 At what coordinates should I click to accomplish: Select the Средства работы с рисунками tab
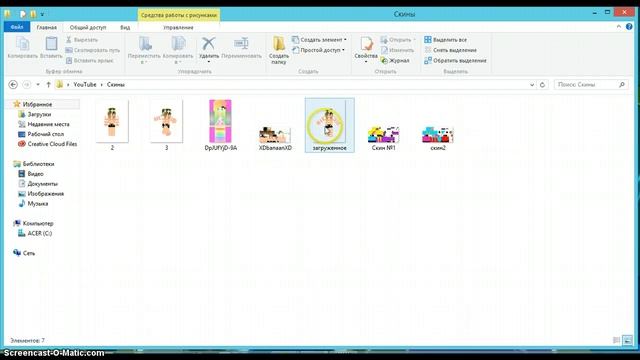pyautogui.click(x=179, y=15)
